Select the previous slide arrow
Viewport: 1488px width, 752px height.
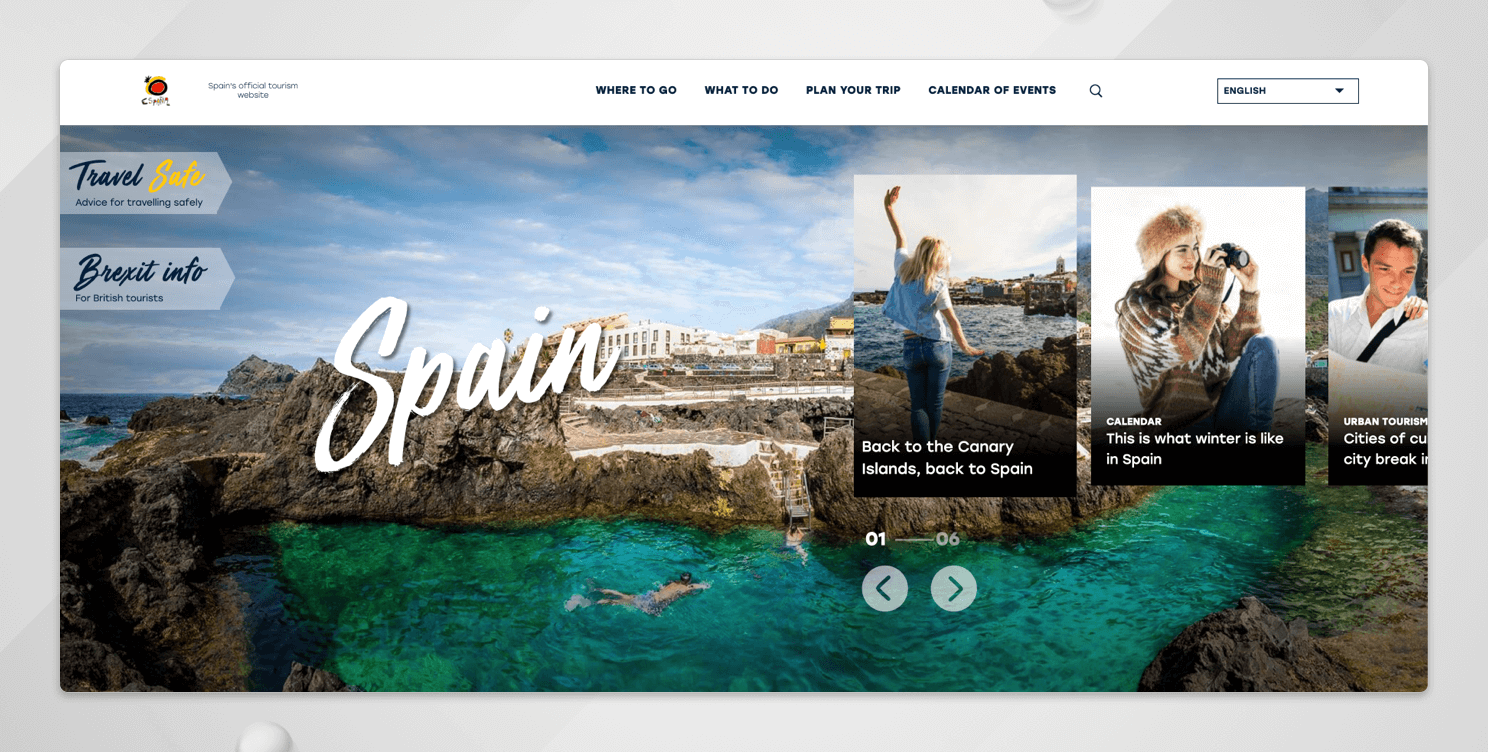(x=885, y=588)
